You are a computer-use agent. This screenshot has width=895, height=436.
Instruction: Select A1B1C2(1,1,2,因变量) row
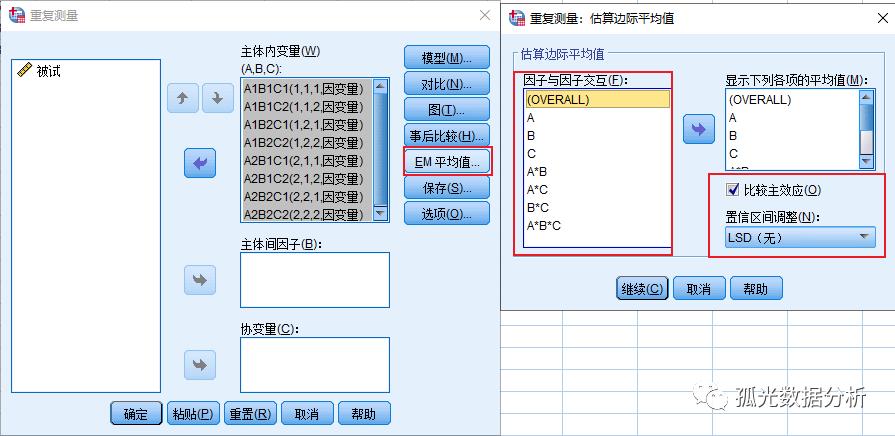point(307,107)
